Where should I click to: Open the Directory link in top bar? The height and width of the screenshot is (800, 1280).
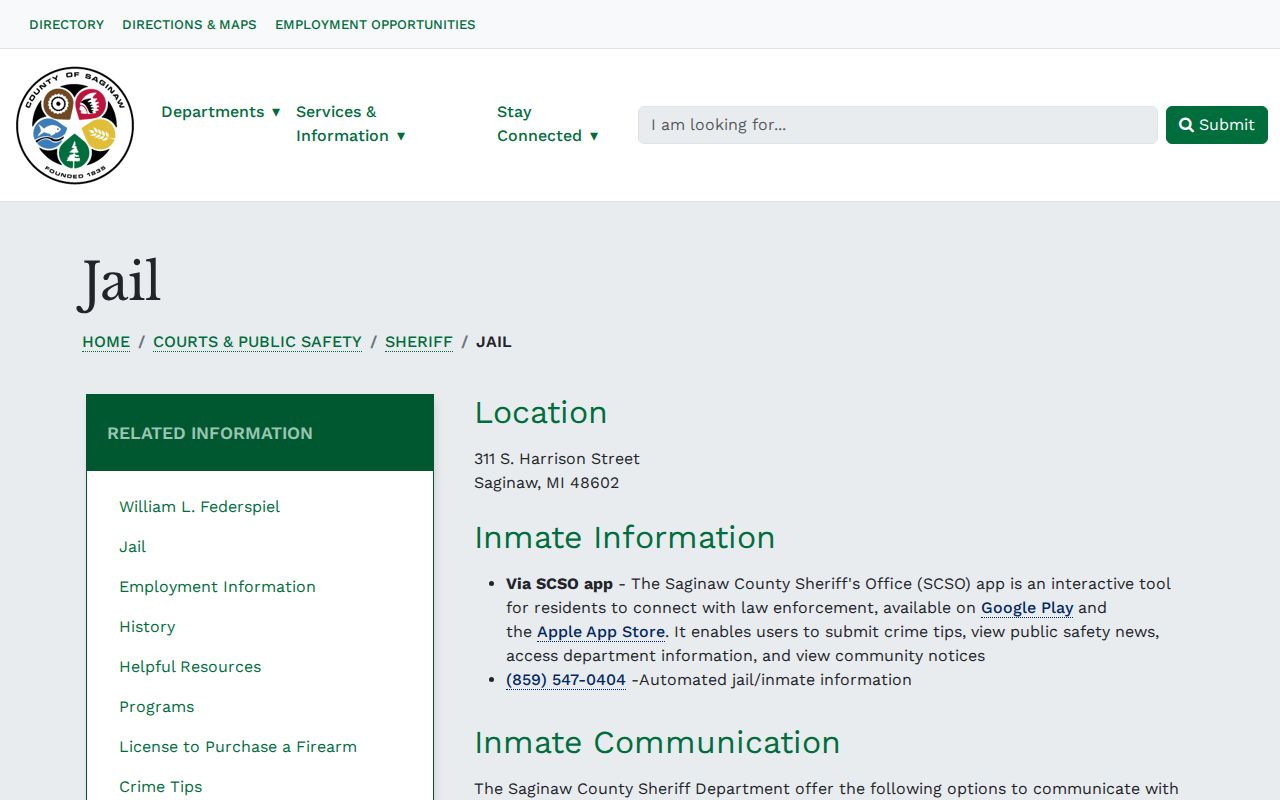[67, 24]
